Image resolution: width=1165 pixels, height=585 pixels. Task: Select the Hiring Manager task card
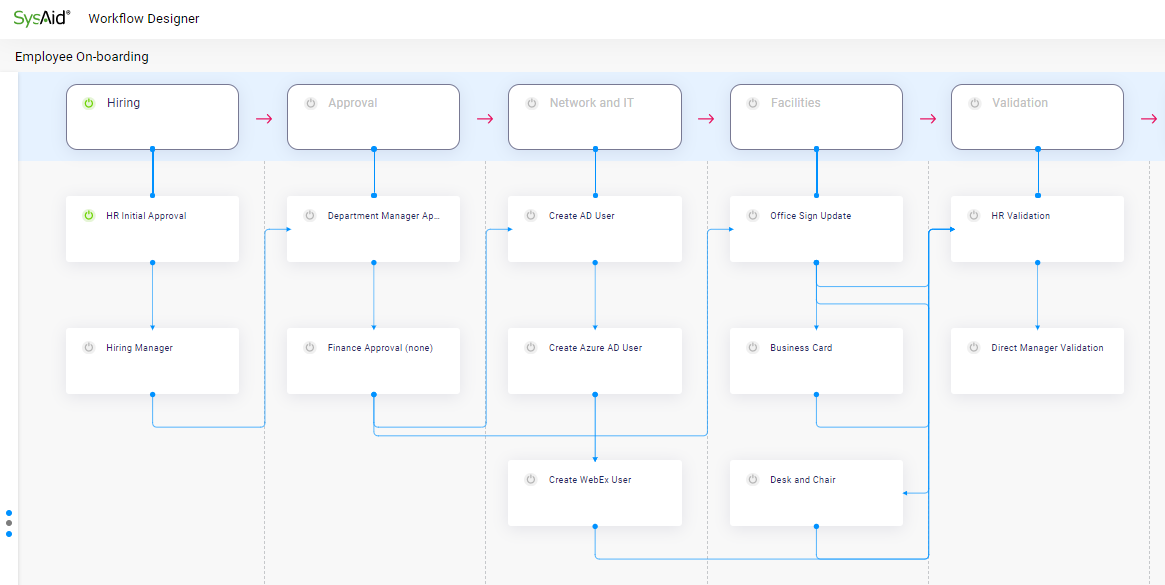click(152, 361)
